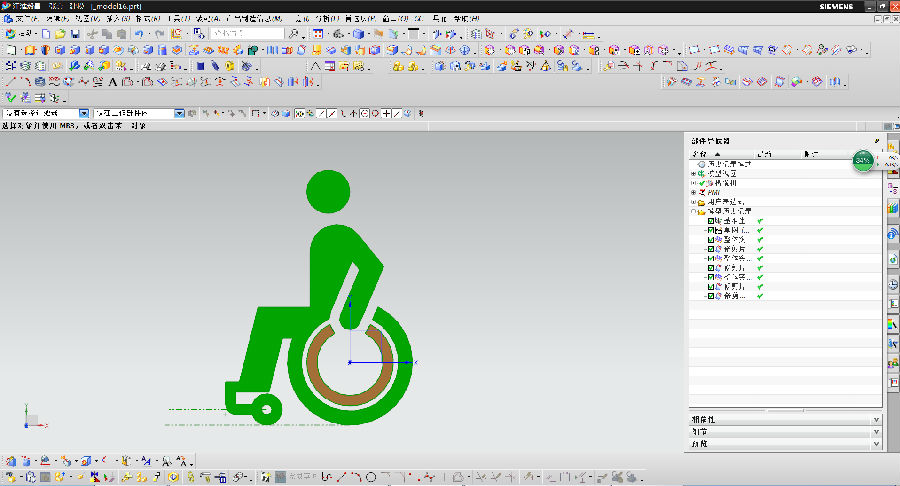Click the Save floppy disk icon
This screenshot has height=486, width=900.
[x=74, y=34]
